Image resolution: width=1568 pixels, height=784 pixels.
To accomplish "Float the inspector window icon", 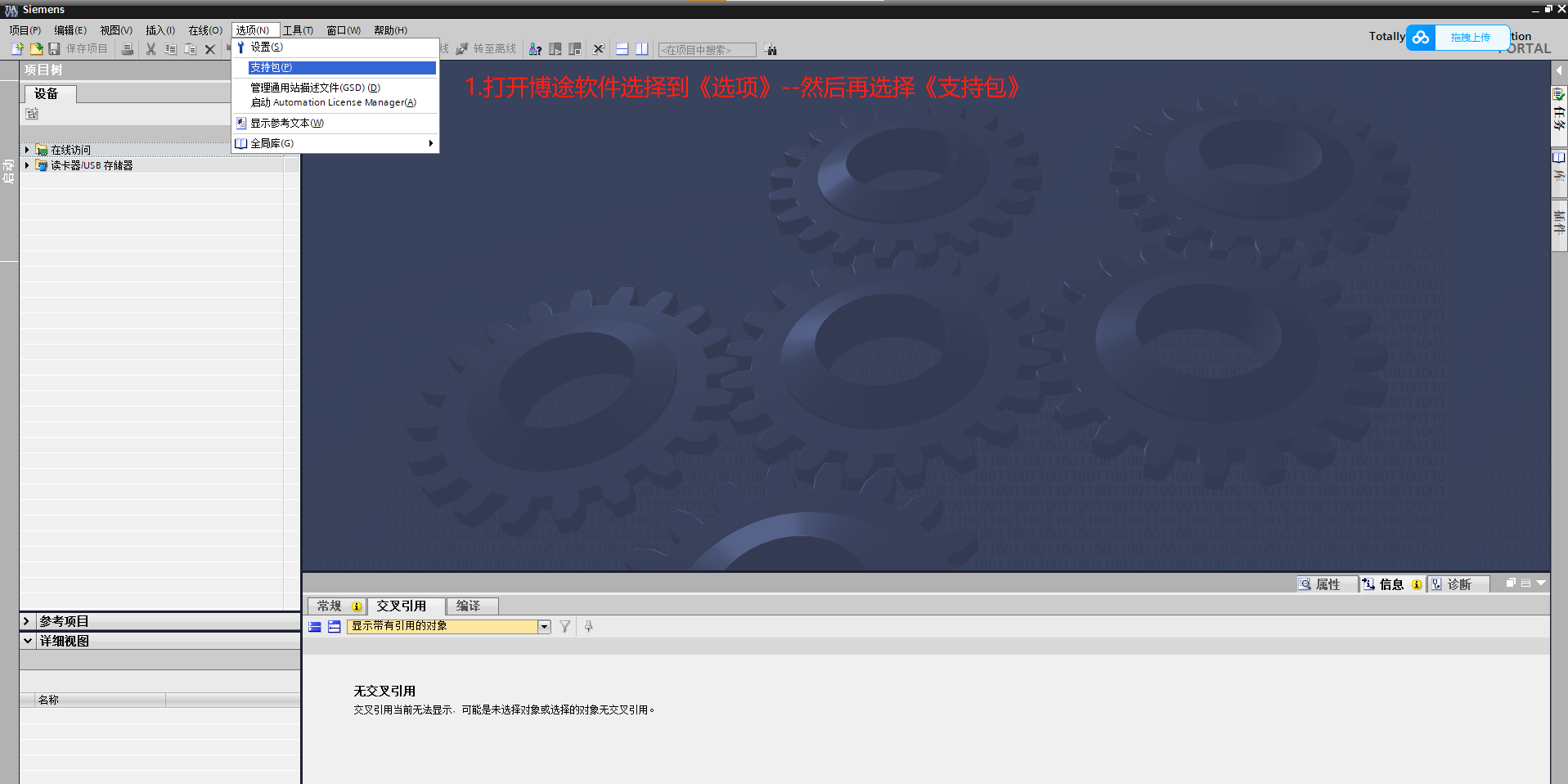I will pyautogui.click(x=1511, y=583).
